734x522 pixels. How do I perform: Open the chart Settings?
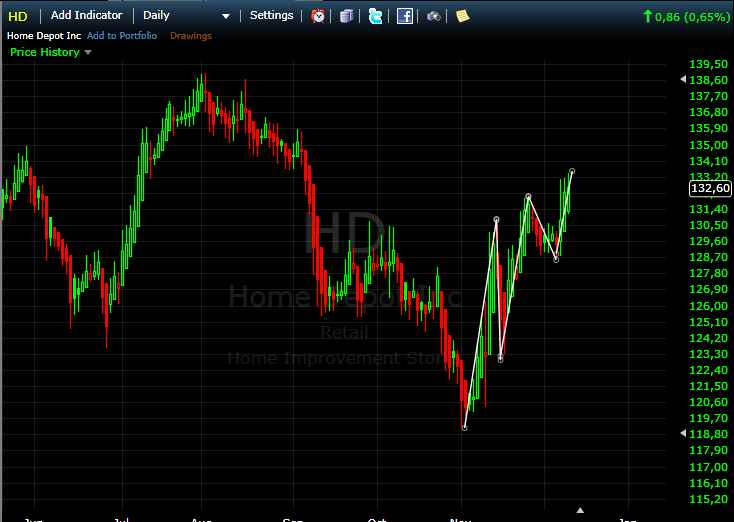[272, 15]
